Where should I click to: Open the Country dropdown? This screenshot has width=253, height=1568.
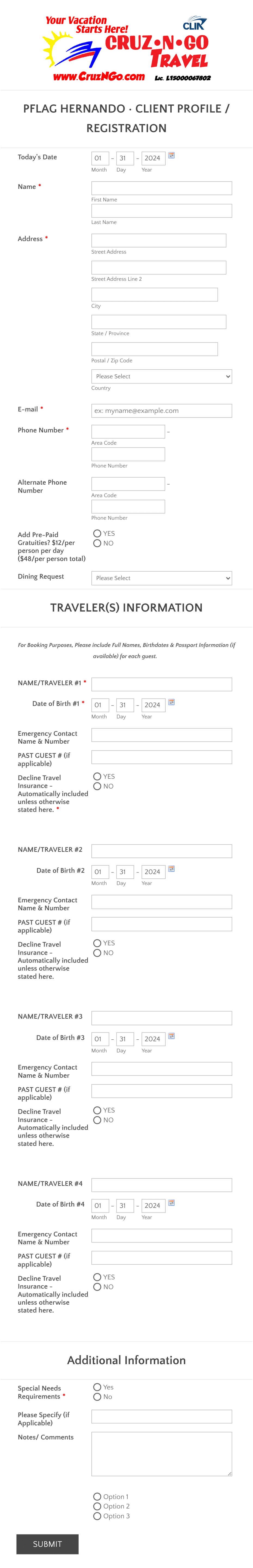162,376
